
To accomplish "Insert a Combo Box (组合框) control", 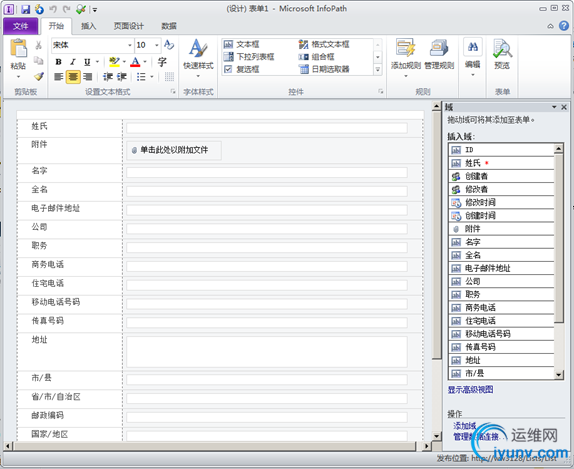I will (x=317, y=57).
